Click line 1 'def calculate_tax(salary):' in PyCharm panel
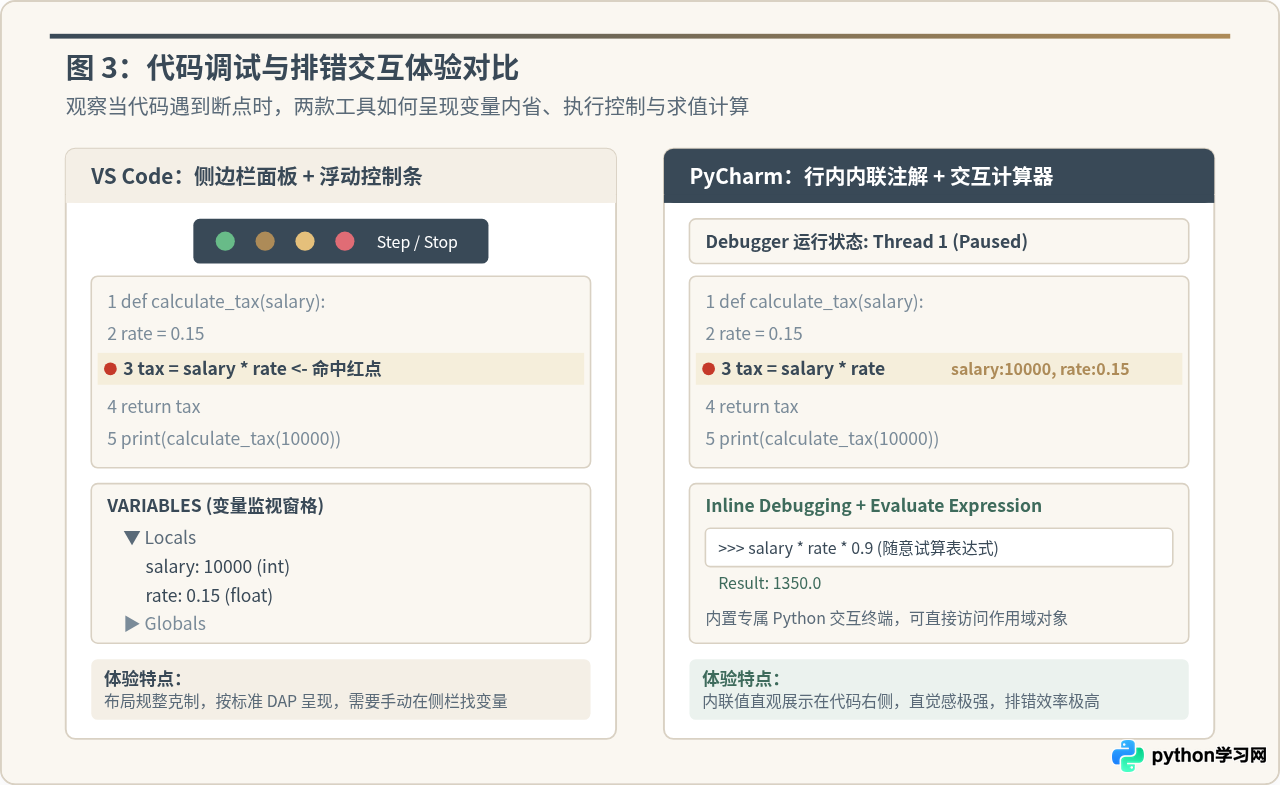Screen dimensions: 1280x786 pyautogui.click(x=814, y=301)
